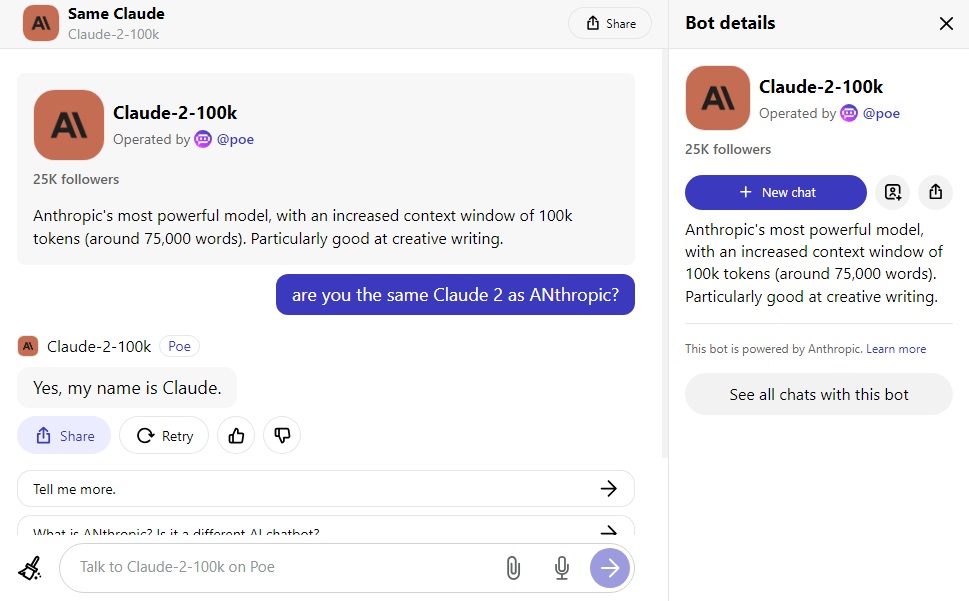Open the Learn more link
The height and width of the screenshot is (601, 969).
895,349
